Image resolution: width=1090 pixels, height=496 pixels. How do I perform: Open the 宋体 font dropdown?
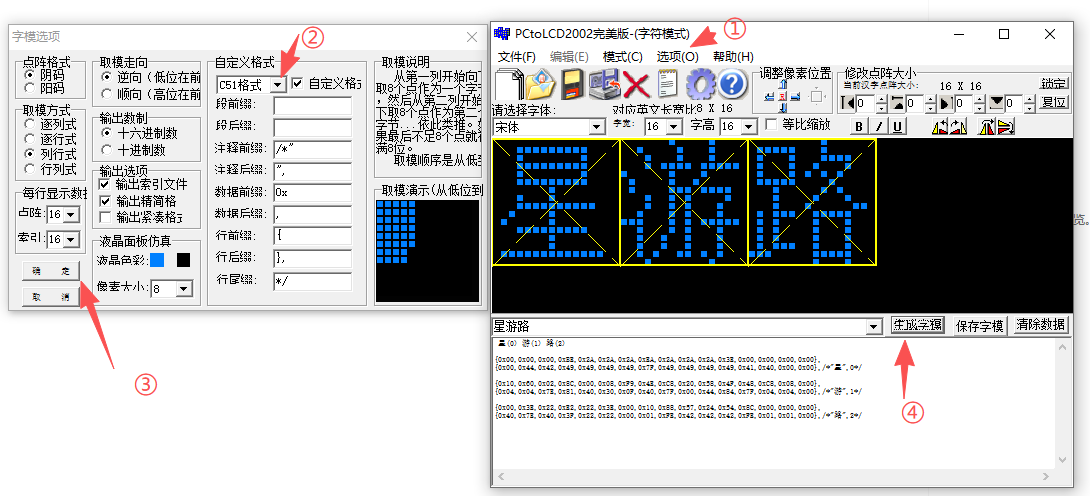tap(596, 127)
